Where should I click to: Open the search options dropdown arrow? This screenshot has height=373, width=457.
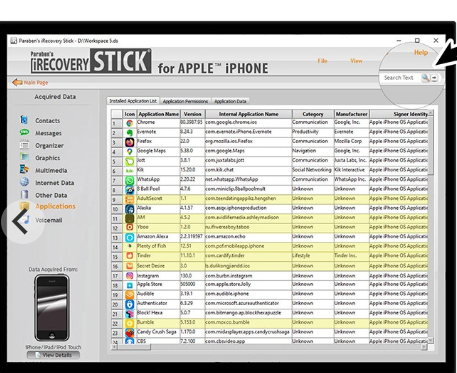coord(434,78)
